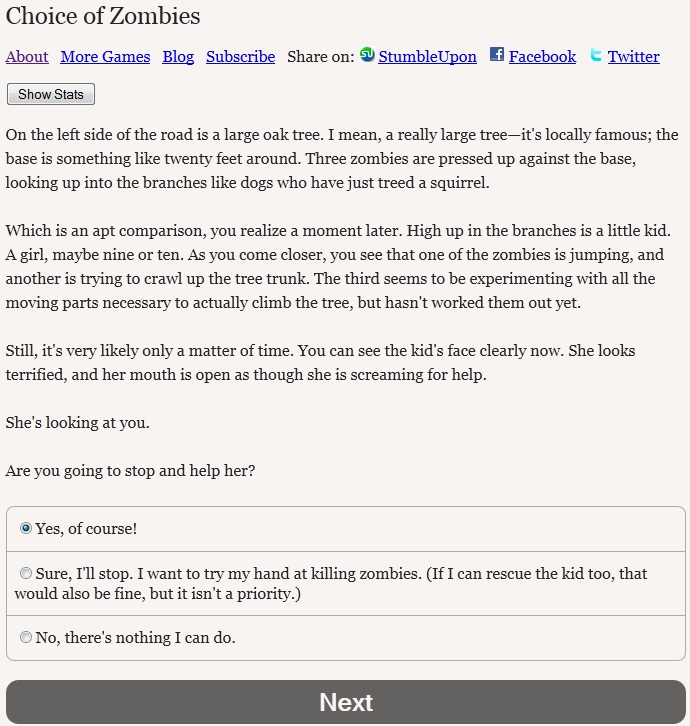Click the "Choice of Zombies" title heading
This screenshot has height=726, width=690.
(x=103, y=16)
